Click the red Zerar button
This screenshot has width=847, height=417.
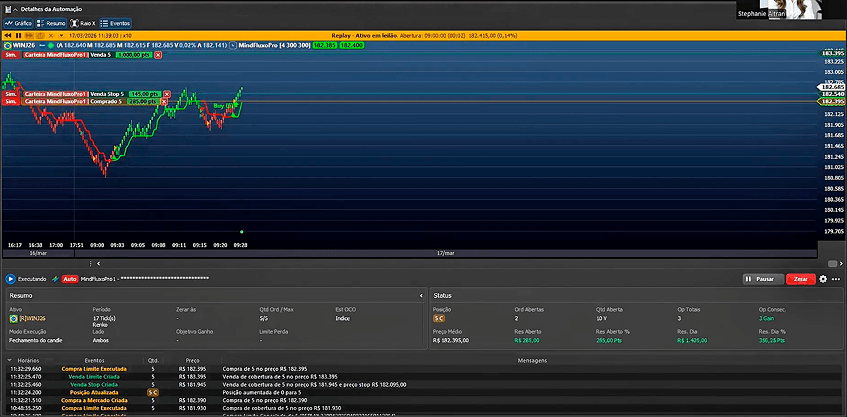point(801,279)
